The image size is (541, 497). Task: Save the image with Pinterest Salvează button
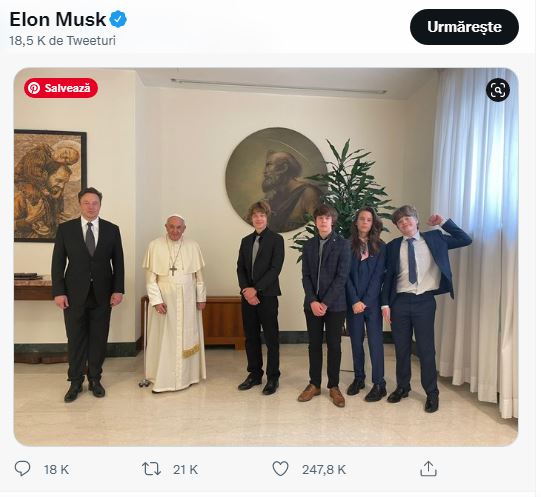click(61, 88)
